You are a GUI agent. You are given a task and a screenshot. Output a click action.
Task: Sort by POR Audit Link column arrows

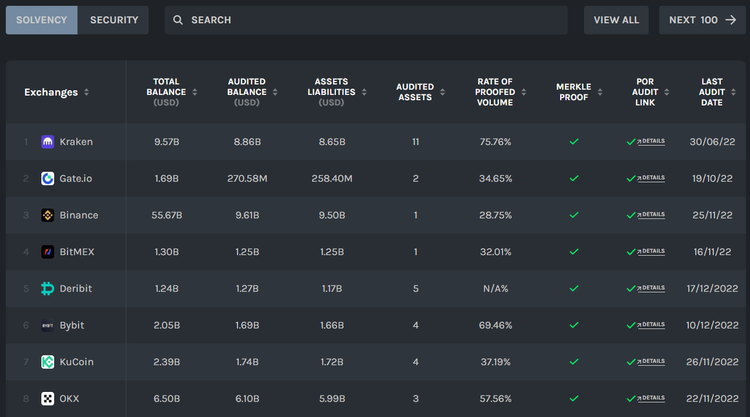667,92
